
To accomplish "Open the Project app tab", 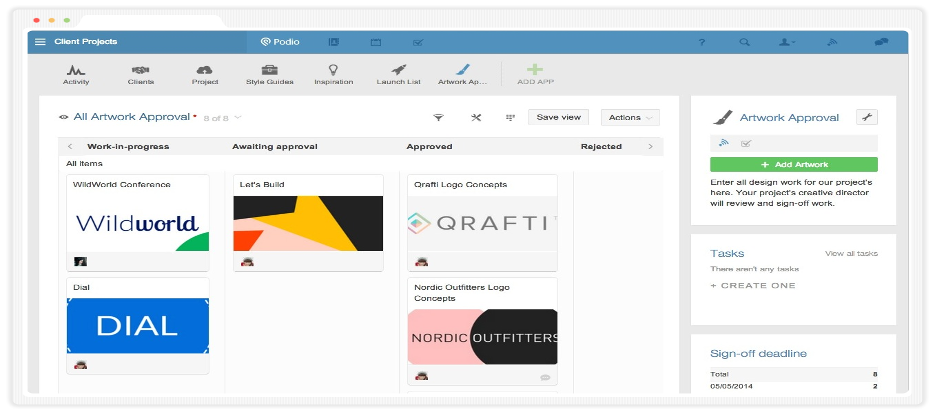I will coord(205,75).
